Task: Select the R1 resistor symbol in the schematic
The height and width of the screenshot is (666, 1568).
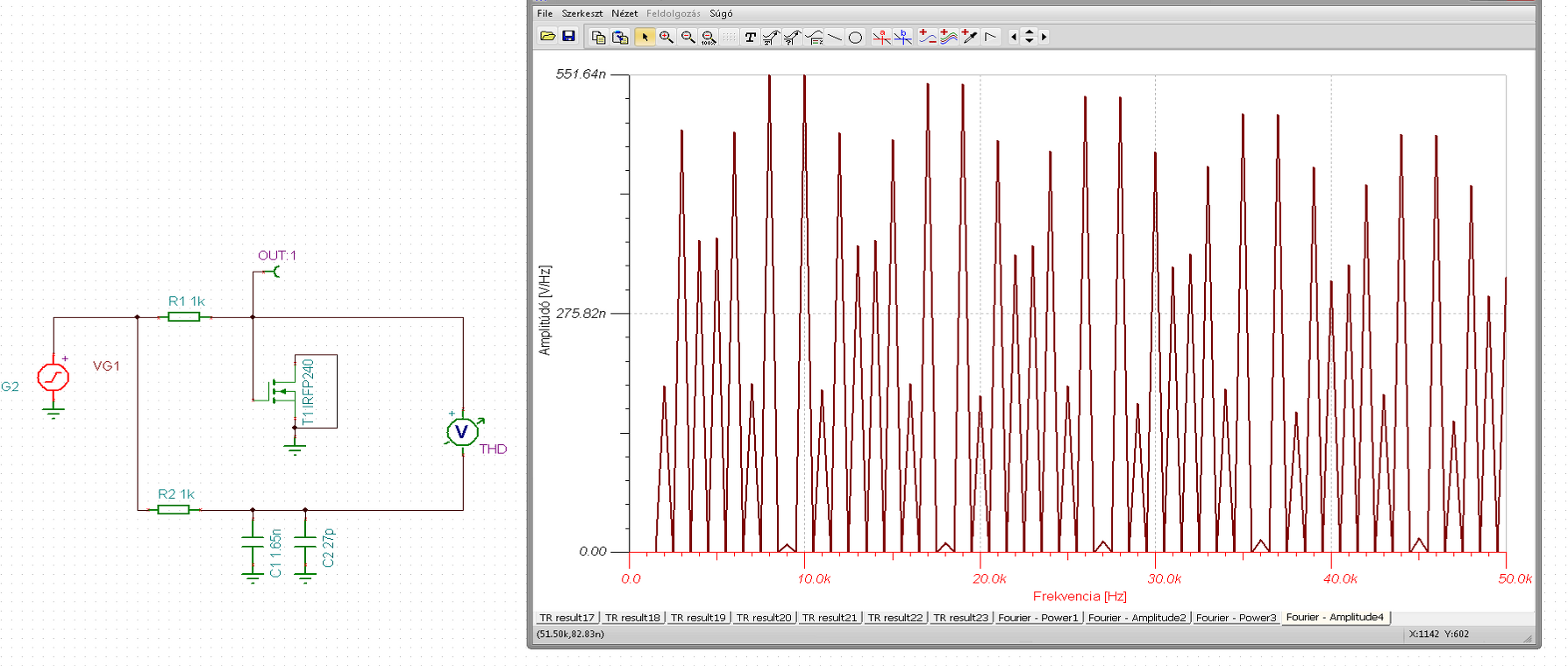Action: coord(184,317)
